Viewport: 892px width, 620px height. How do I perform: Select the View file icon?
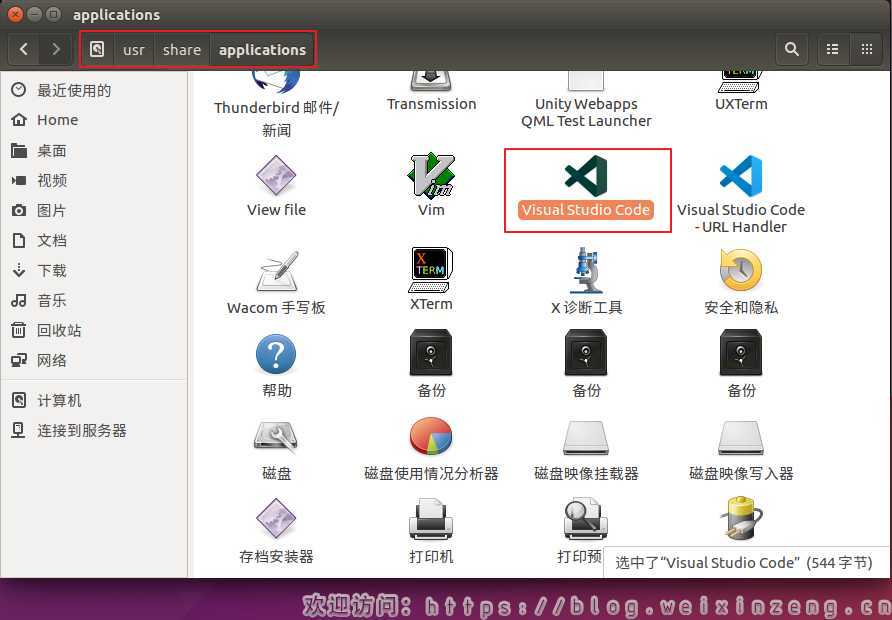click(276, 175)
